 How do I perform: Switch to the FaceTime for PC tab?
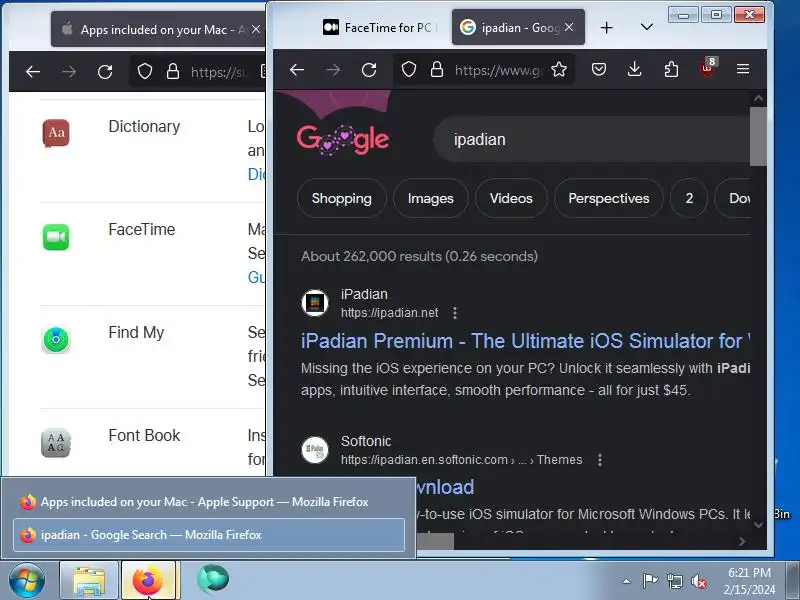(x=380, y=28)
